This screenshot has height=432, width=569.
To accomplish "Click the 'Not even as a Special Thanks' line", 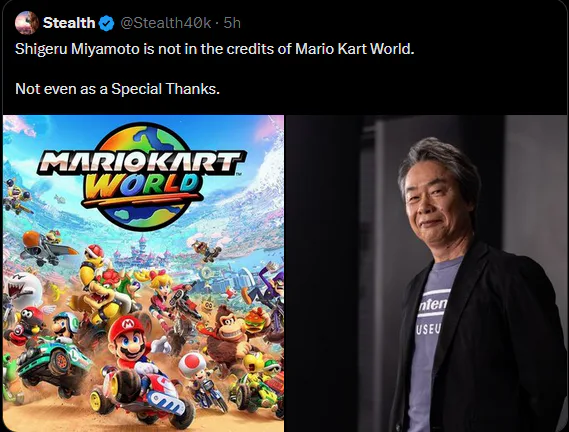I will (118, 89).
